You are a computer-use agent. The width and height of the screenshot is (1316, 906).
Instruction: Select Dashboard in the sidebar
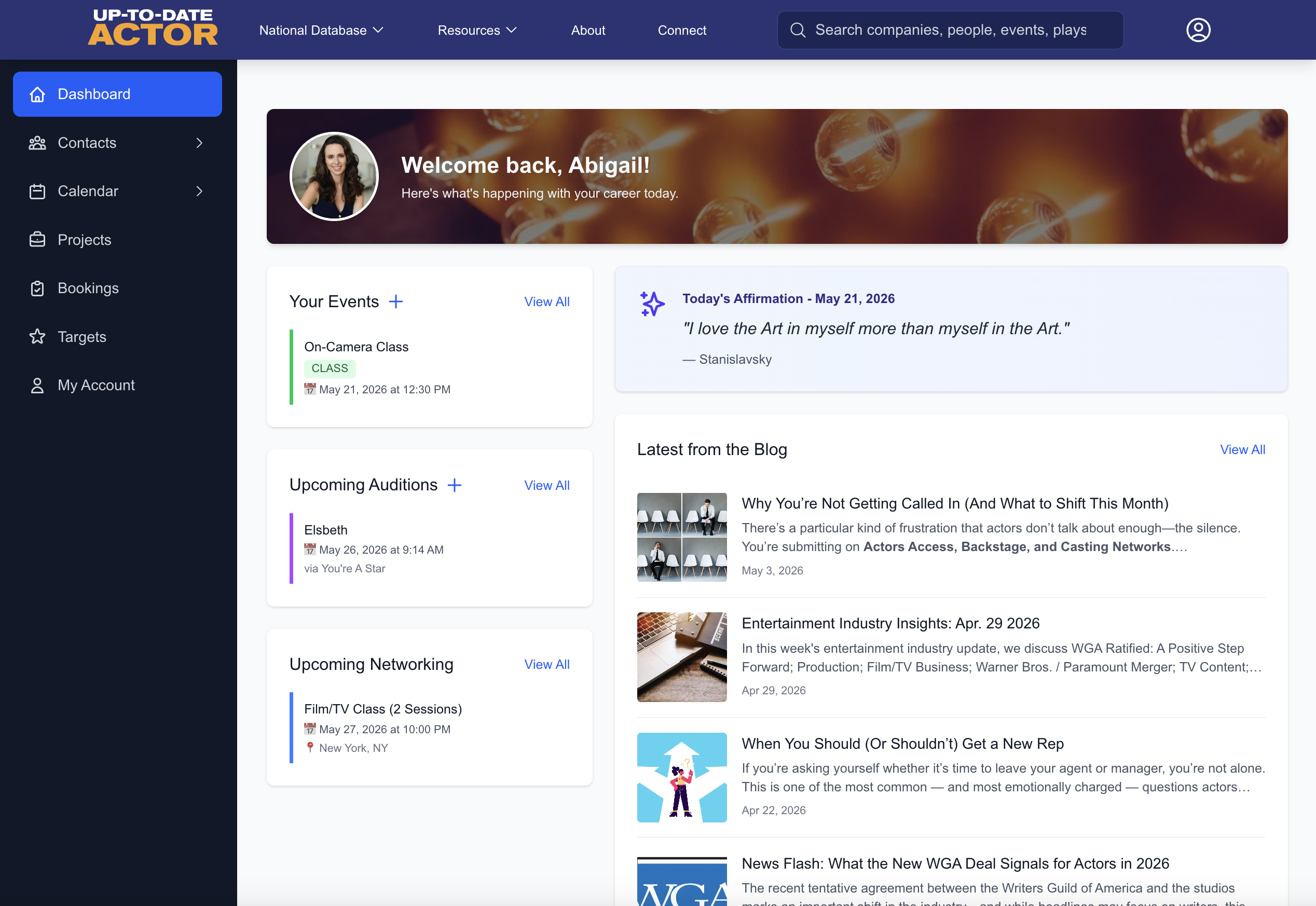pos(117,94)
